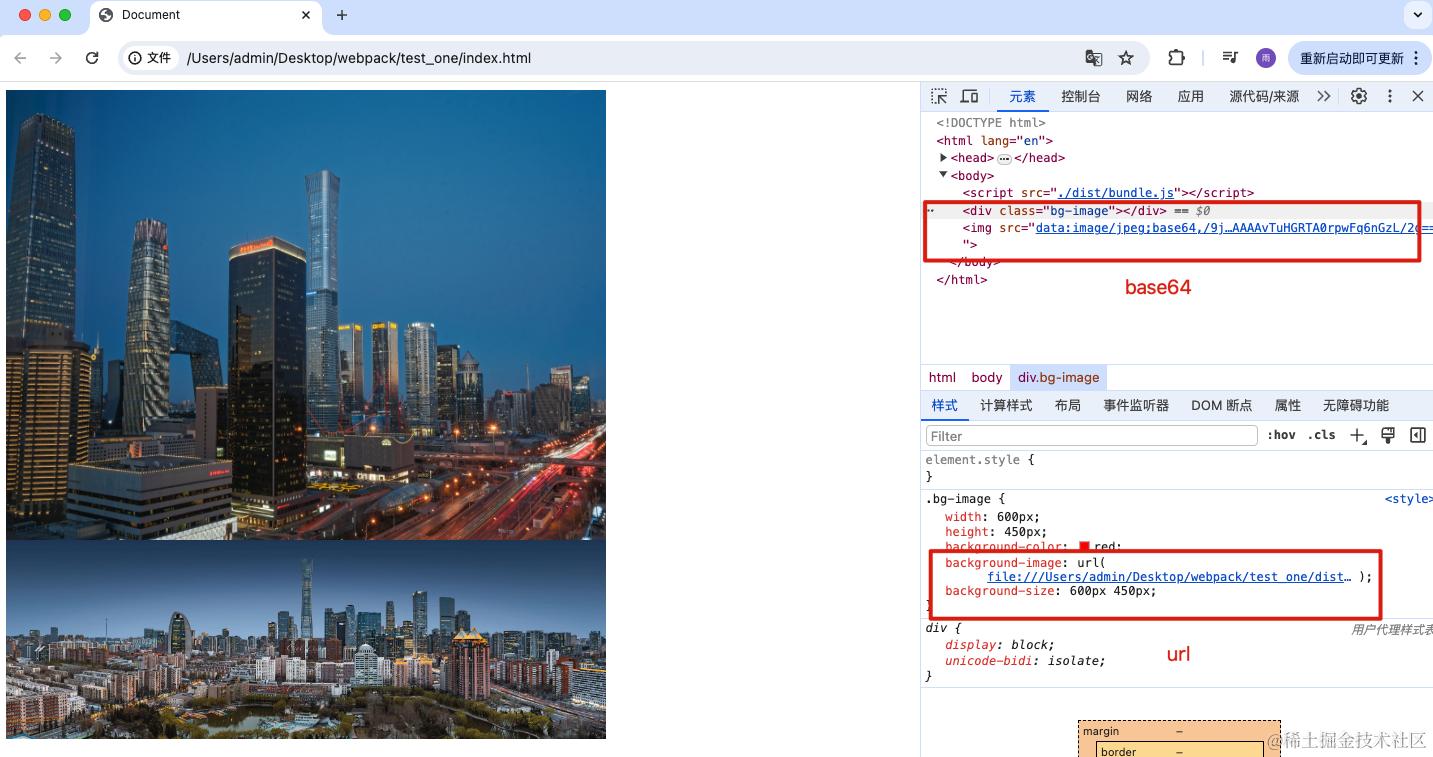Viewport: 1433px width, 757px height.
Task: Click the new style rule plus icon
Action: 1357,435
